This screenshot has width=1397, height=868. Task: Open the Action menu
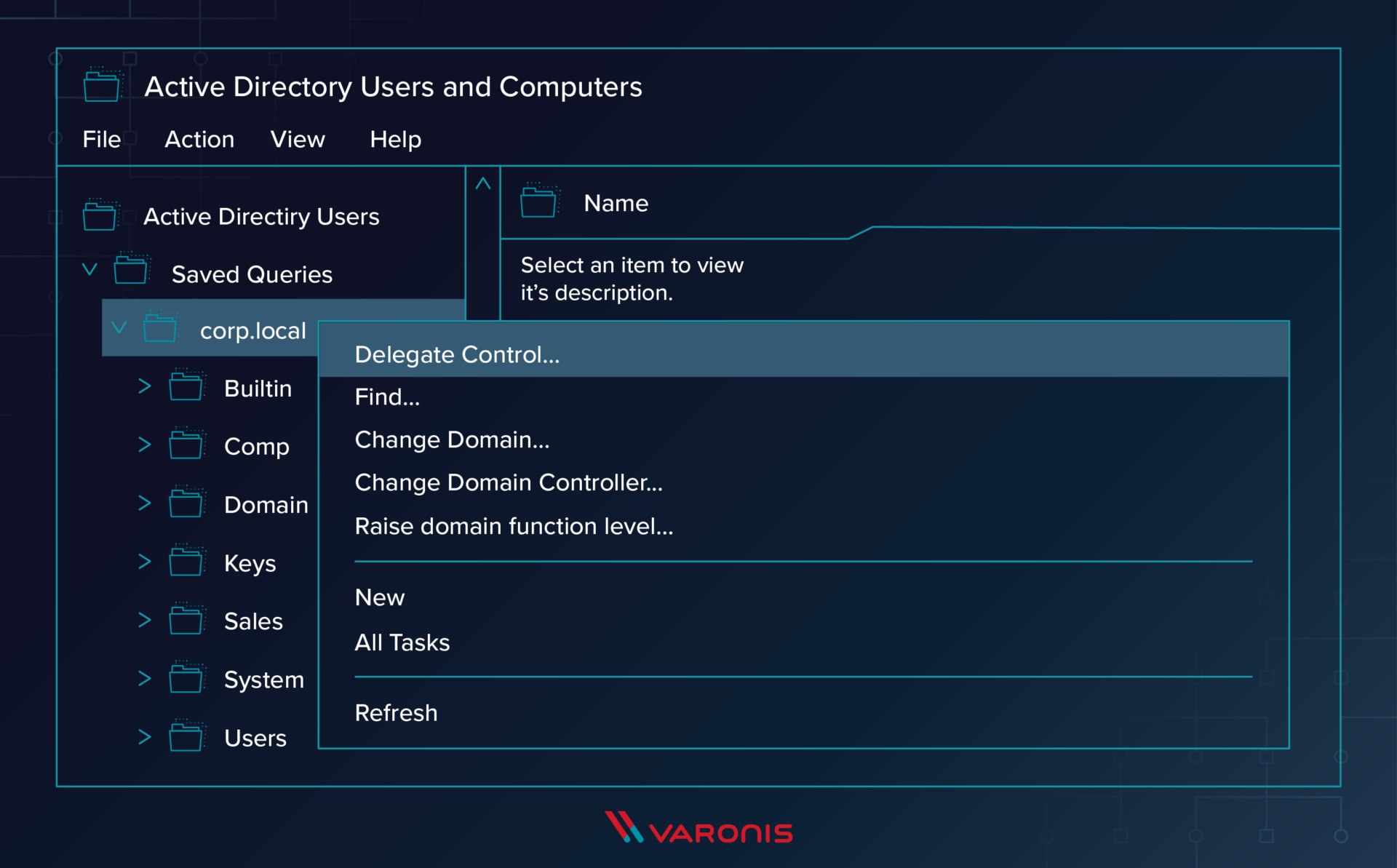pyautogui.click(x=199, y=139)
